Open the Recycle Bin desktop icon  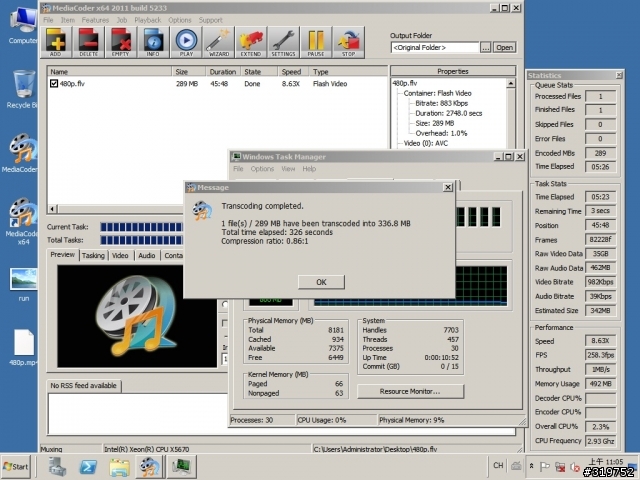22,89
